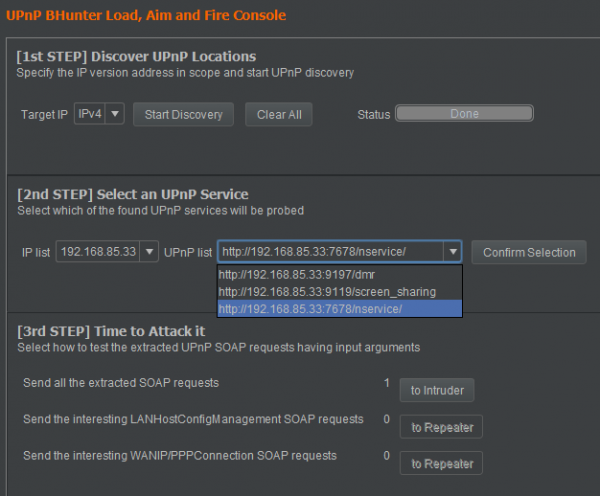600x496 pixels.
Task: Click the 192.168.85.33 IP list value
Action: pos(98,252)
